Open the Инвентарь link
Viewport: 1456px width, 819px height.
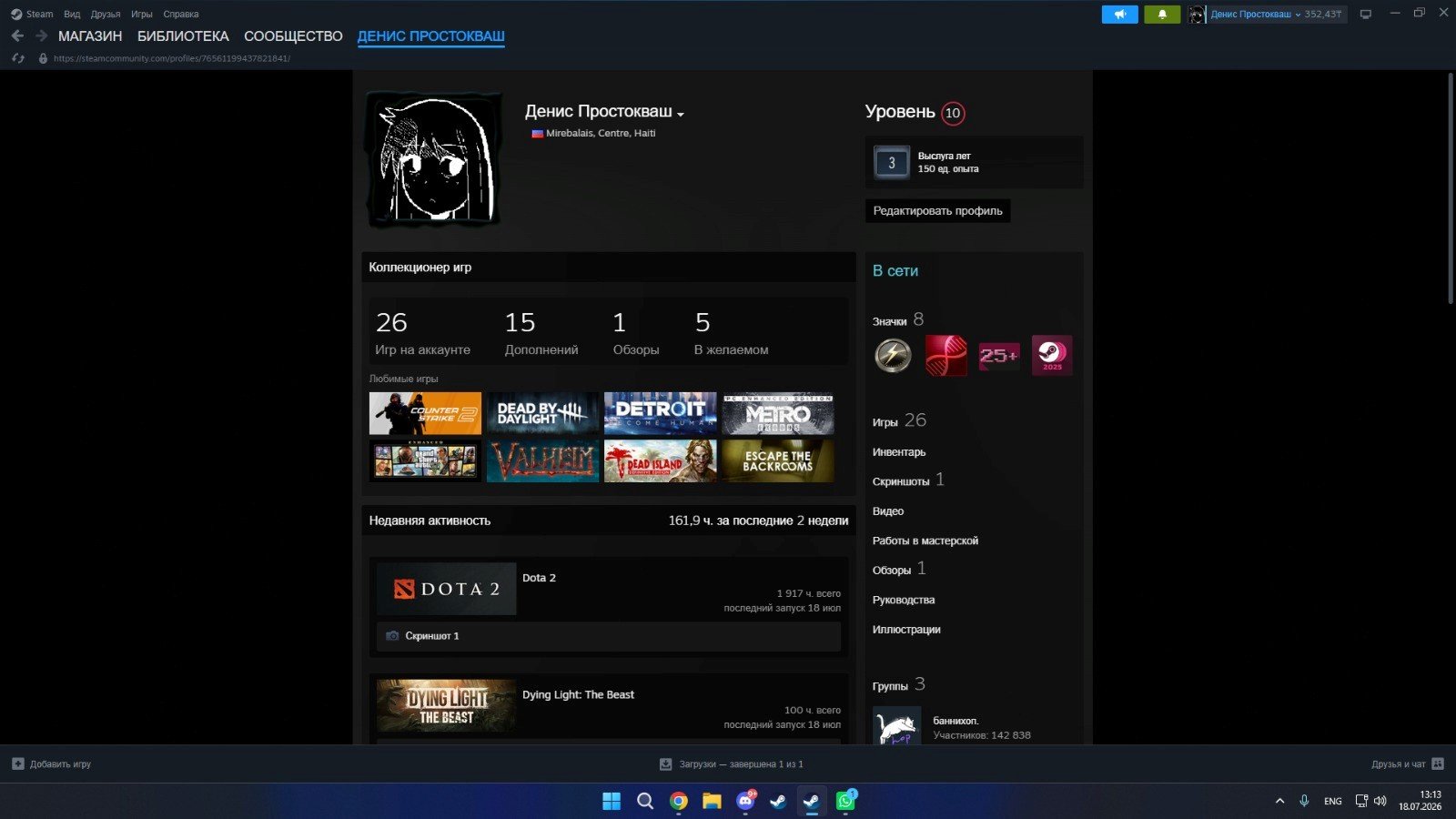(x=899, y=452)
